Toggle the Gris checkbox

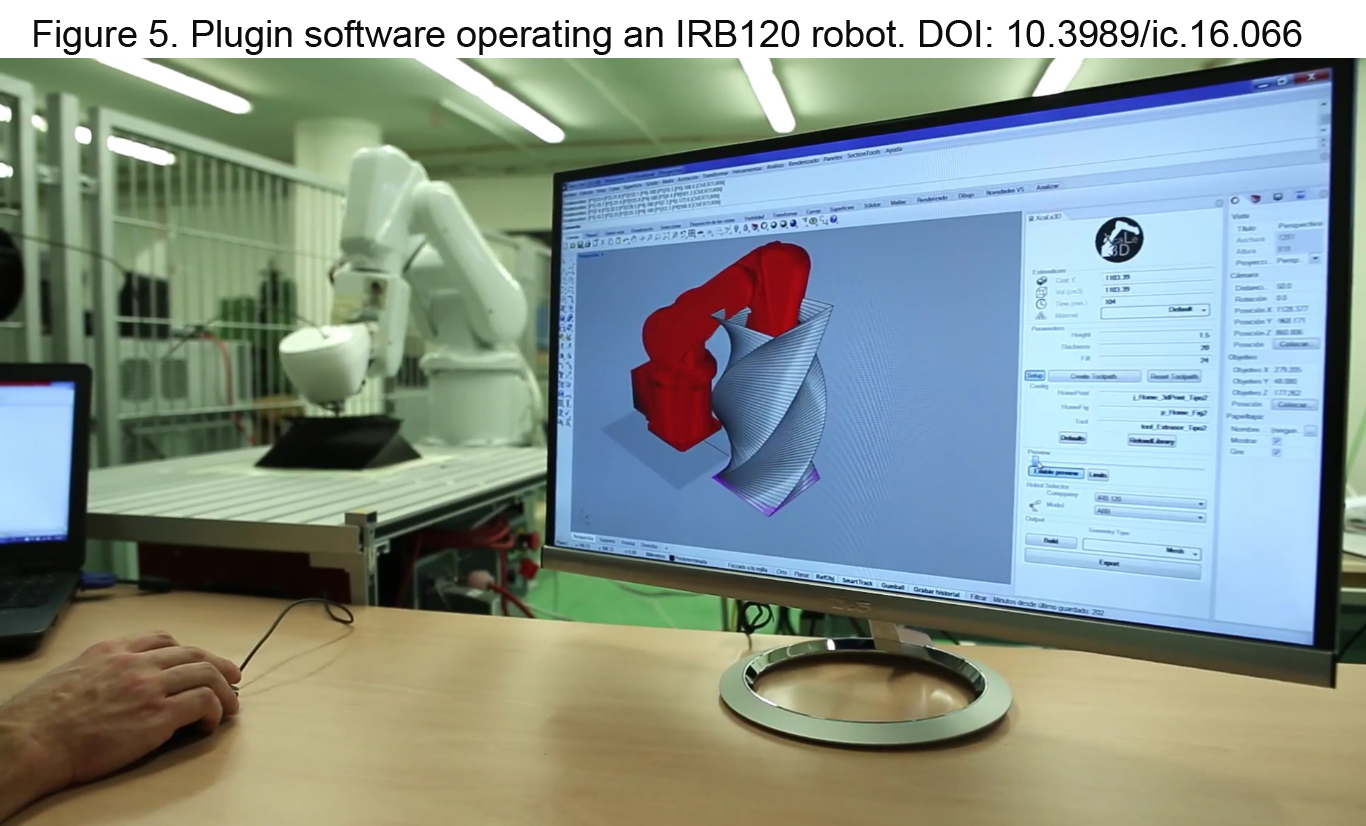point(1276,452)
